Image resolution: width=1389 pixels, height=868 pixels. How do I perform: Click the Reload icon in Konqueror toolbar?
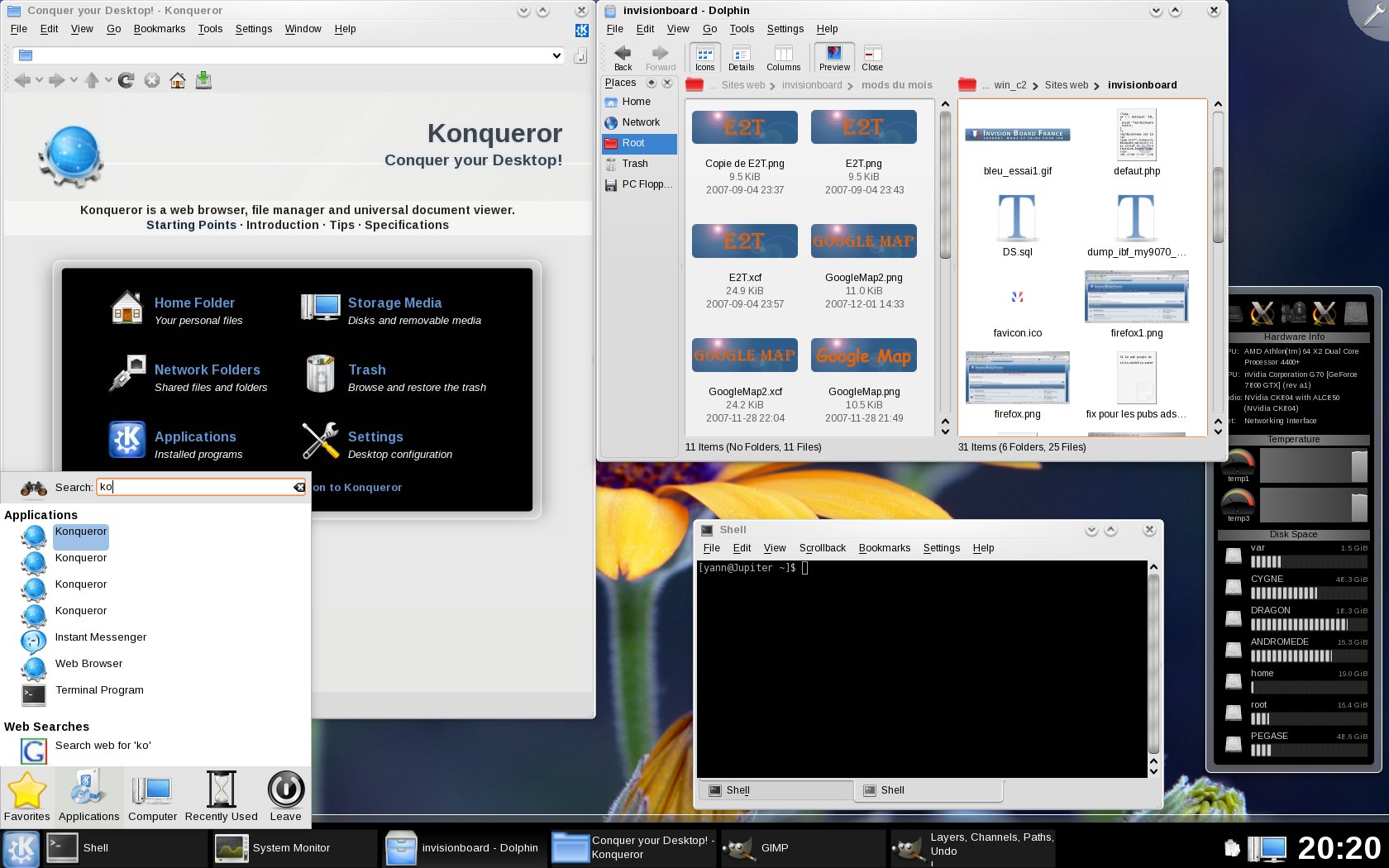(x=126, y=80)
